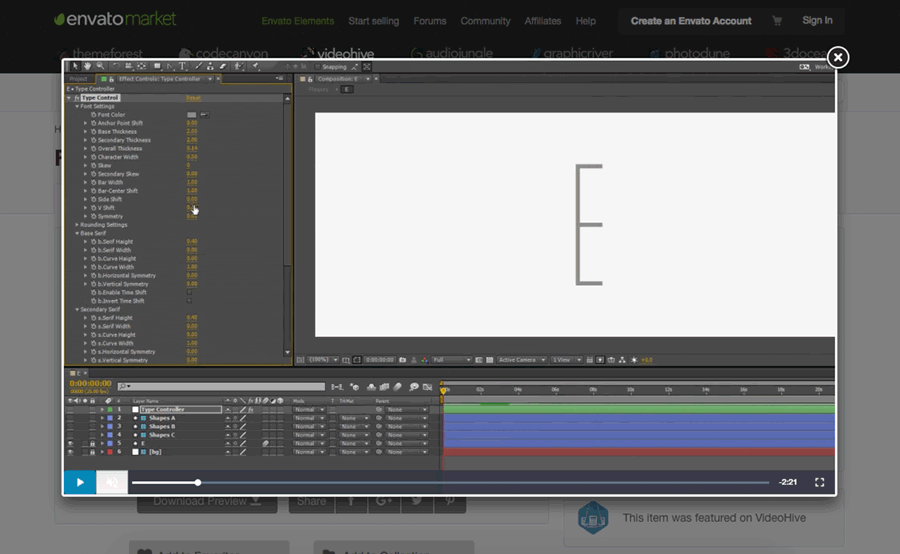Open the Full resolution dropdown
Screen dimensions: 900x554
[451, 360]
